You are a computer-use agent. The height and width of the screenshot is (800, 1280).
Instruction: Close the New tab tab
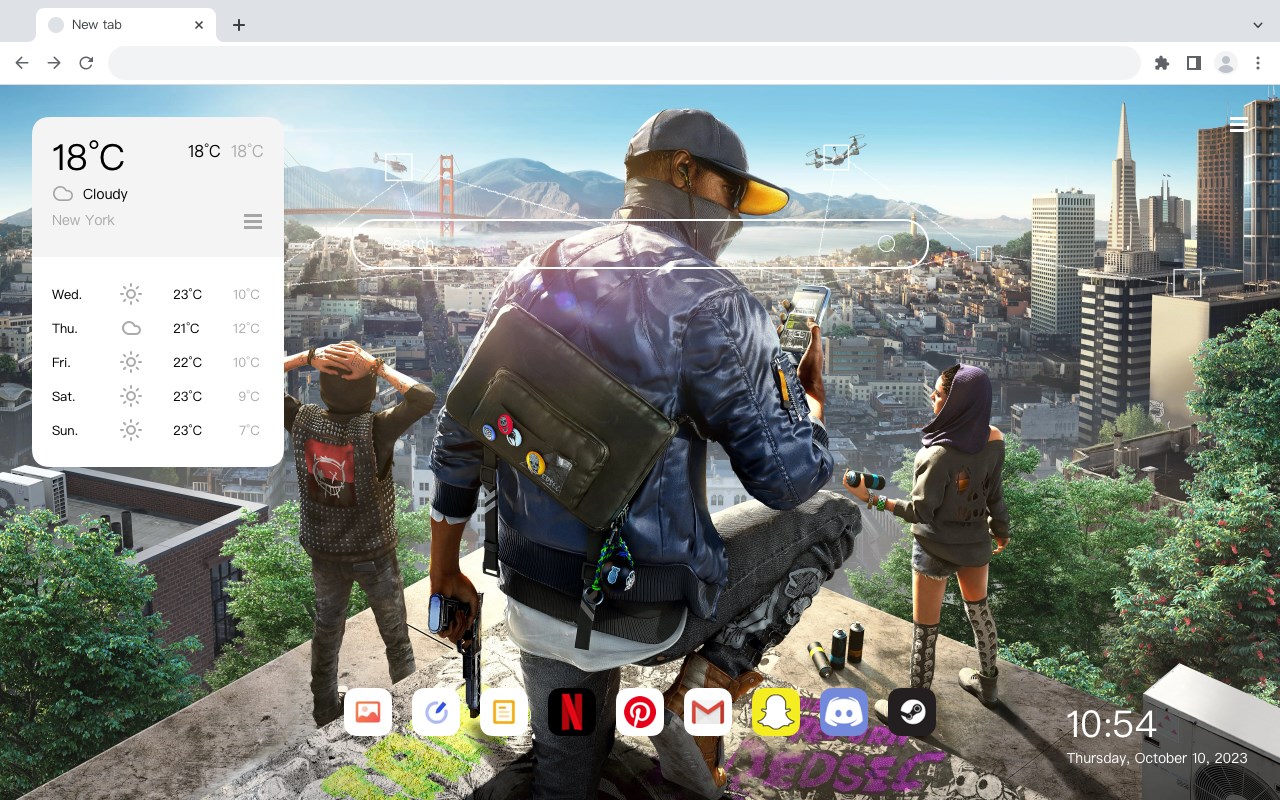pyautogui.click(x=199, y=25)
